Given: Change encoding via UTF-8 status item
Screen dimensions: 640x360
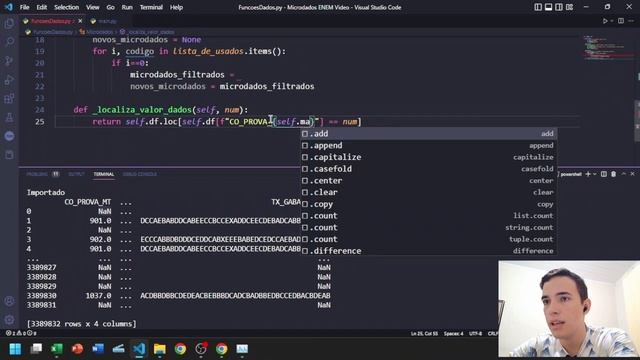Looking at the screenshot, I should (x=476, y=333).
